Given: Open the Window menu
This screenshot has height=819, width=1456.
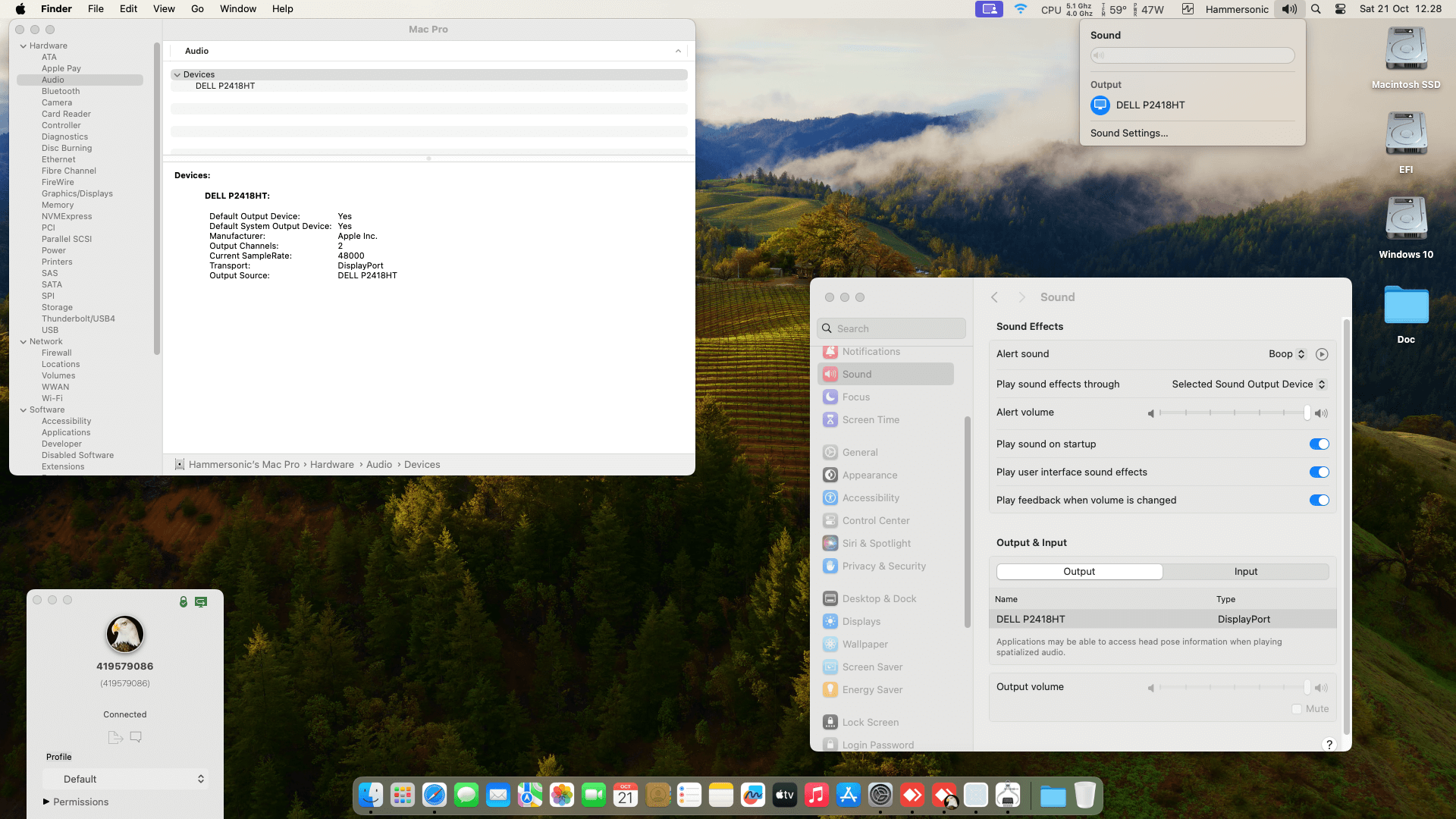Looking at the screenshot, I should [238, 9].
